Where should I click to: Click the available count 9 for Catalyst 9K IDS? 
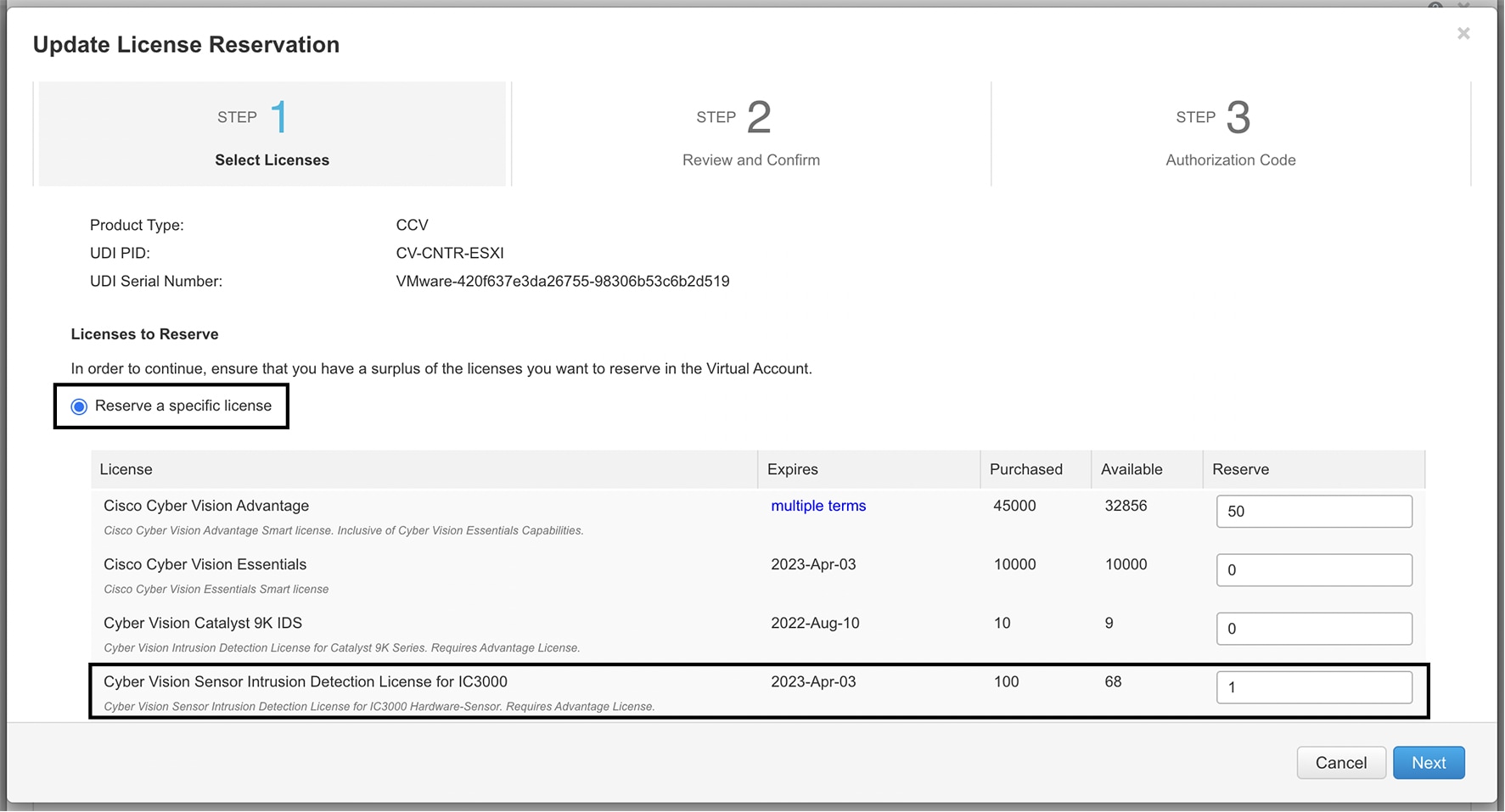pyautogui.click(x=1109, y=623)
